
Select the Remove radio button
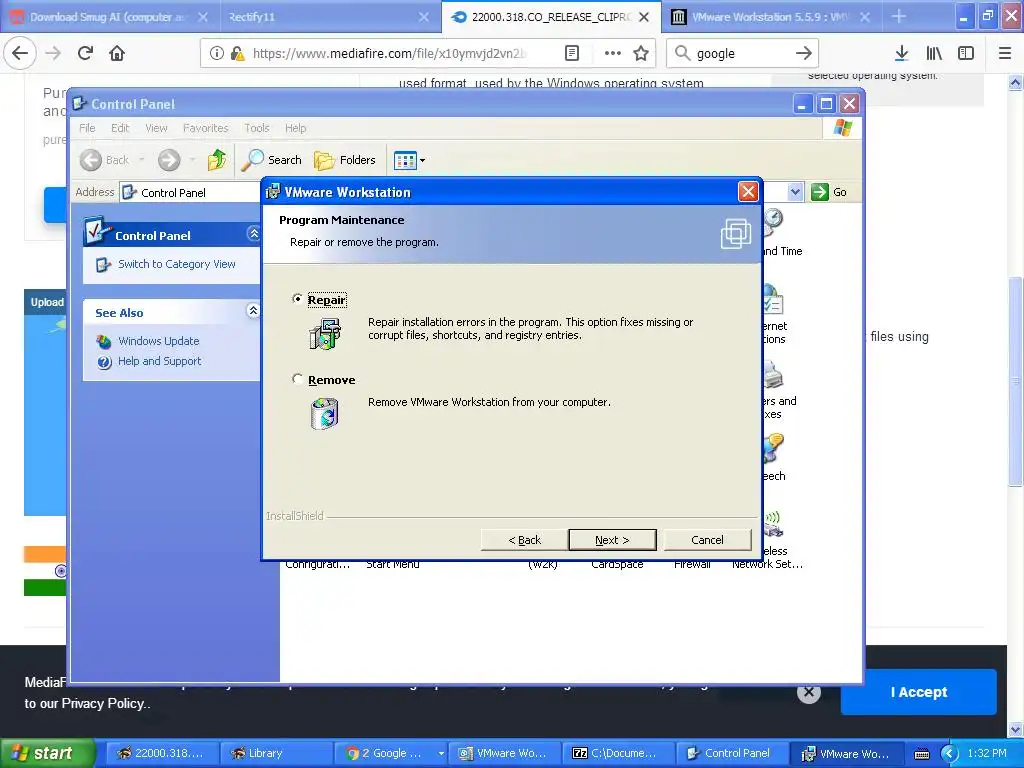[298, 379]
